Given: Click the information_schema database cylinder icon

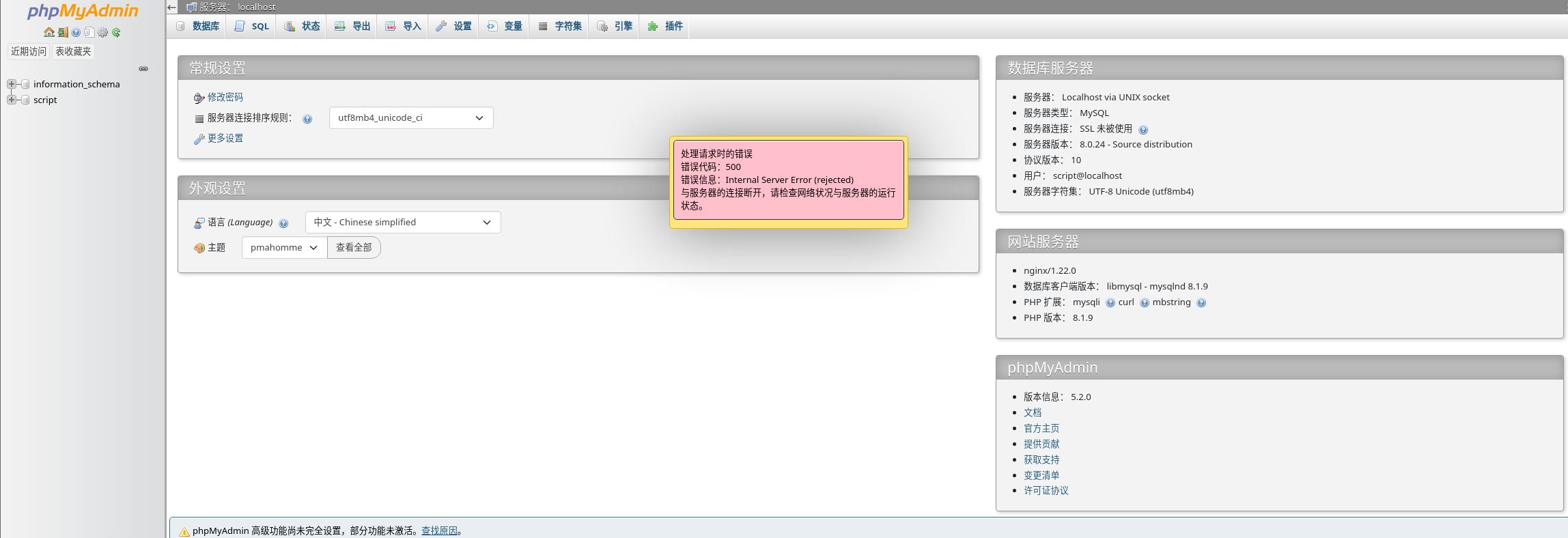Looking at the screenshot, I should point(25,84).
